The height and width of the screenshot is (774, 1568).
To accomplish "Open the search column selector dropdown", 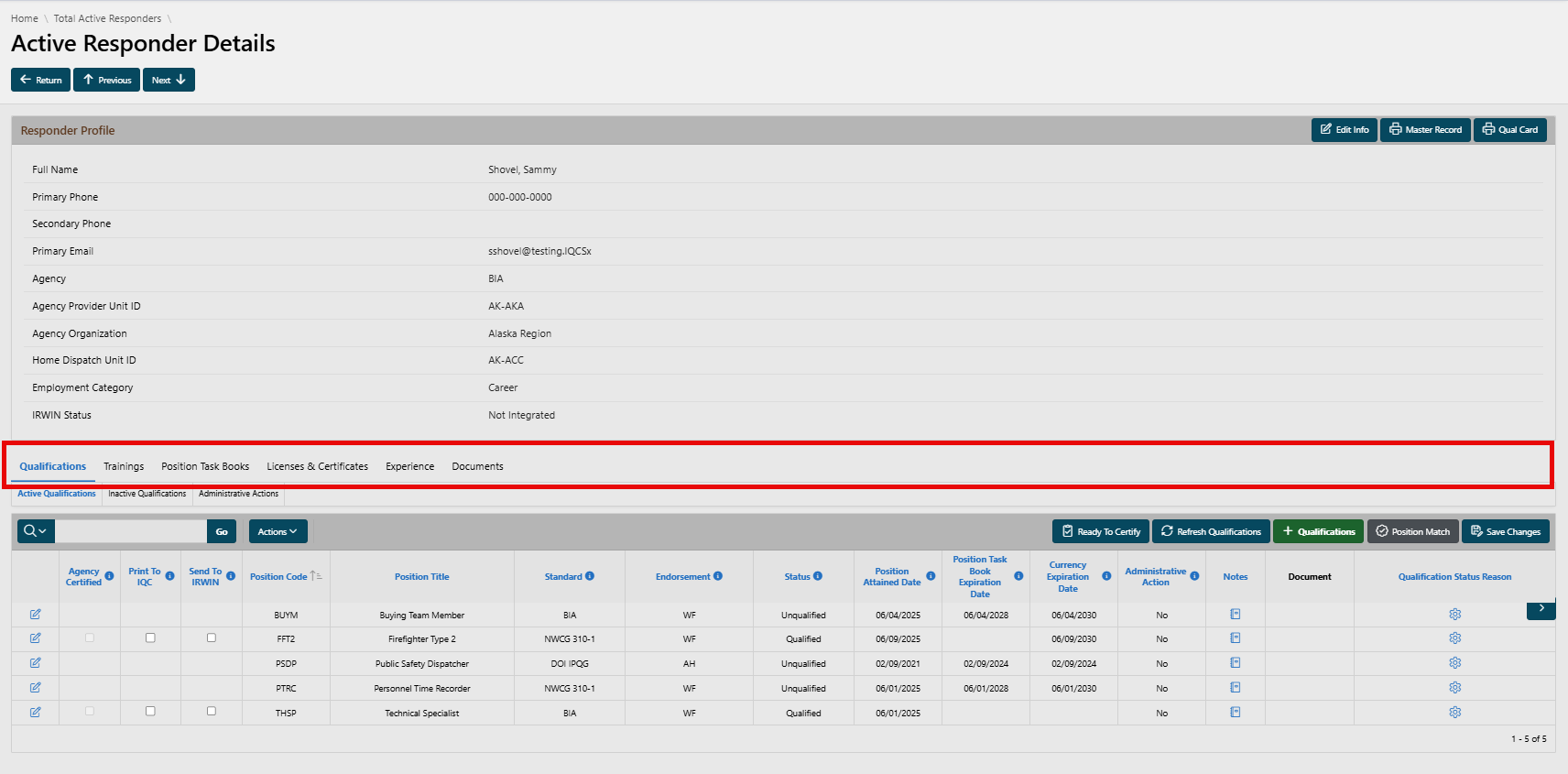I will click(x=36, y=531).
